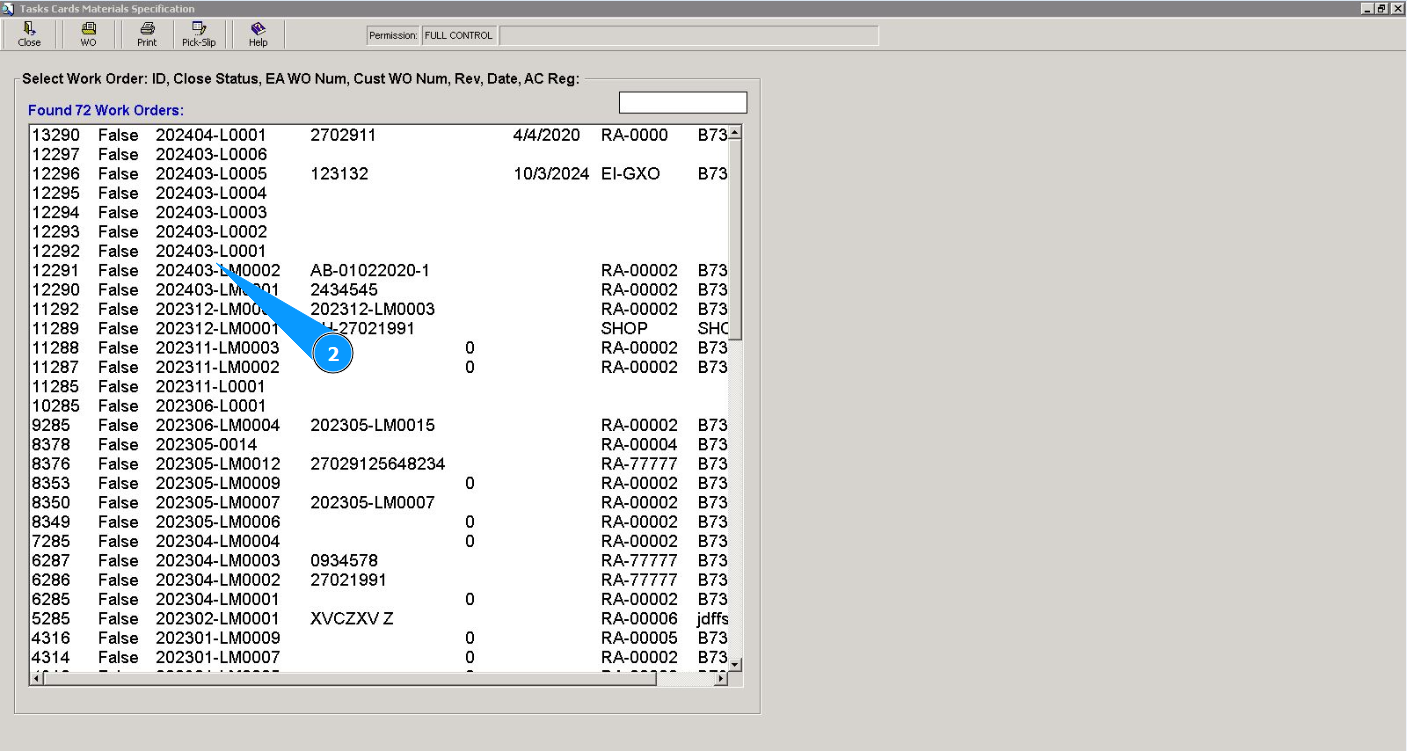Select work order row 7285
The image size is (1407, 753).
pos(379,541)
